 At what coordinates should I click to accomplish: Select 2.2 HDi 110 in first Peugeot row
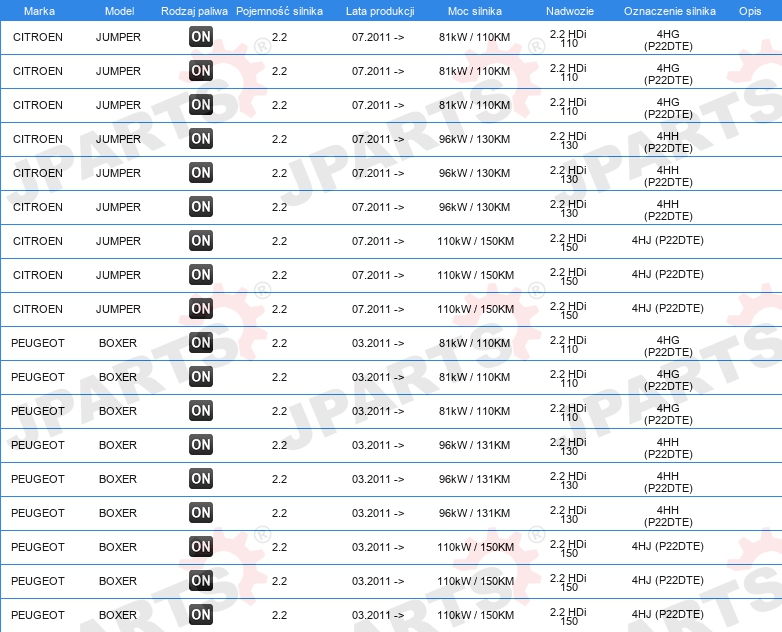coord(568,345)
